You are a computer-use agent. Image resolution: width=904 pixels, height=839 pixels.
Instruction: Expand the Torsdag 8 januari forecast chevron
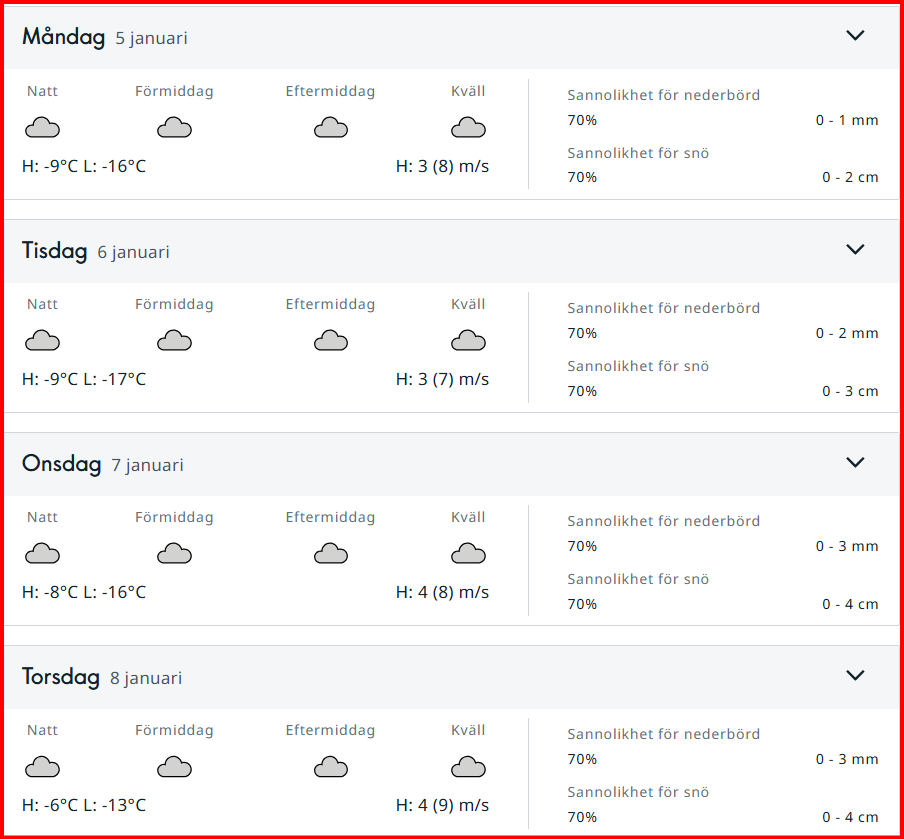[855, 675]
